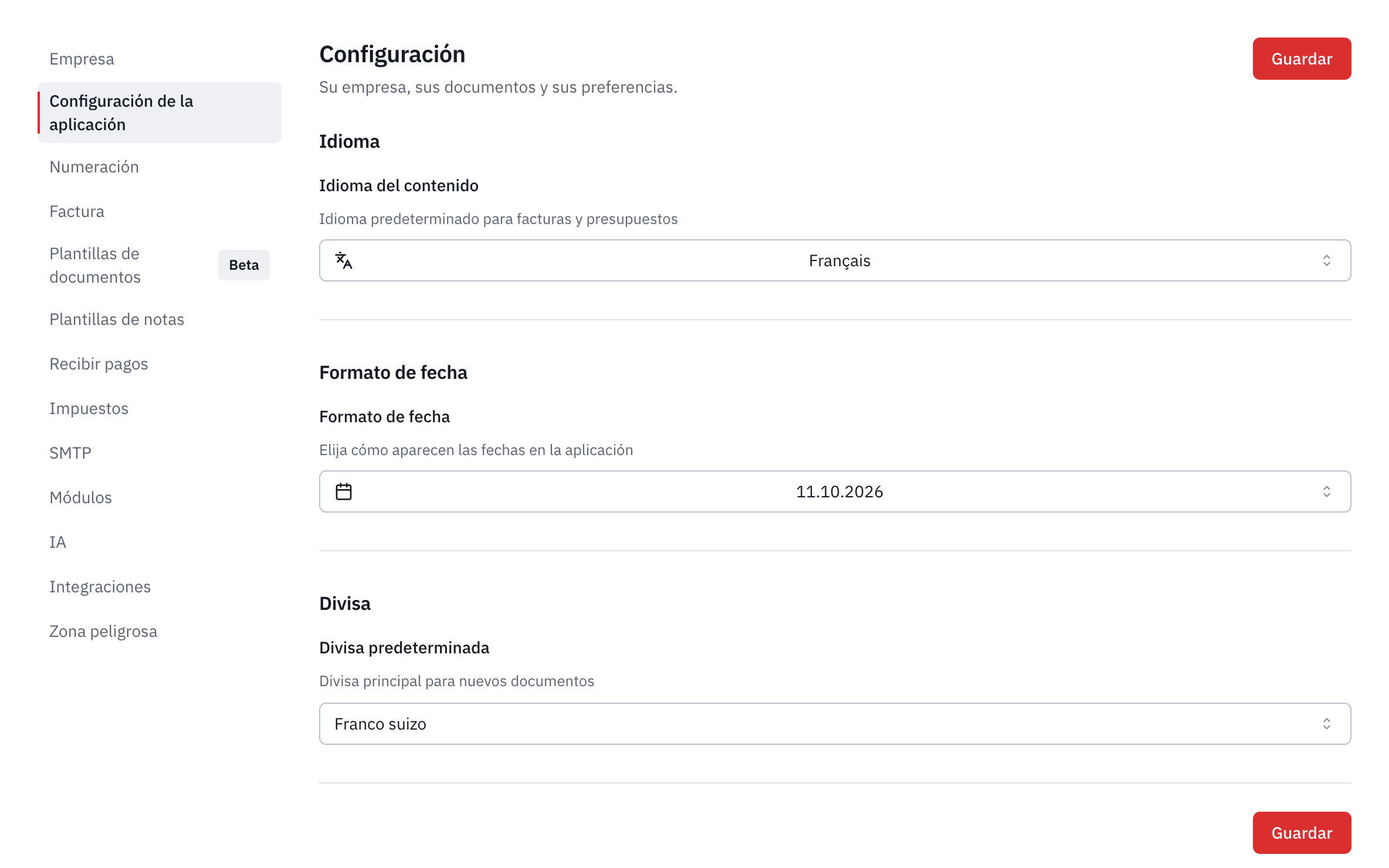
Task: Click the Configuración page heading
Action: click(392, 54)
